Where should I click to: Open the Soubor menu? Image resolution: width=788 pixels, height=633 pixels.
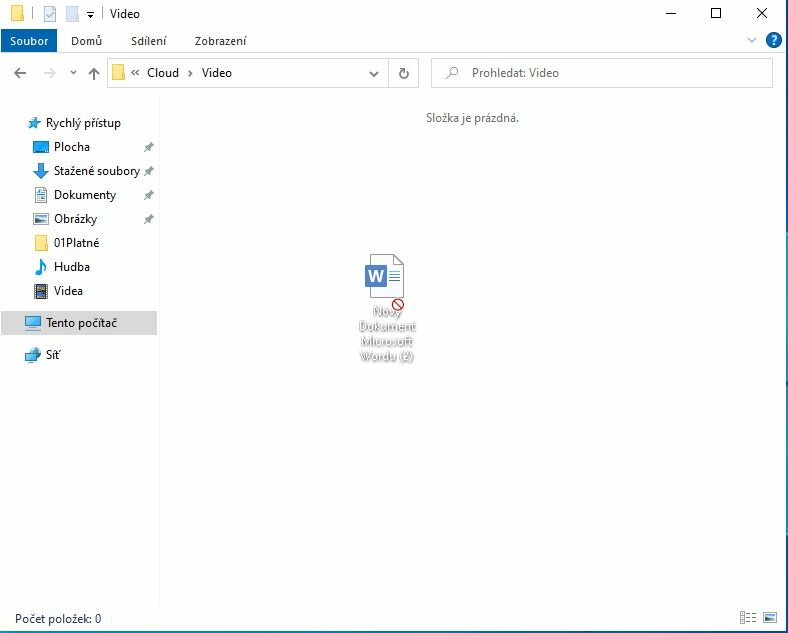29,41
